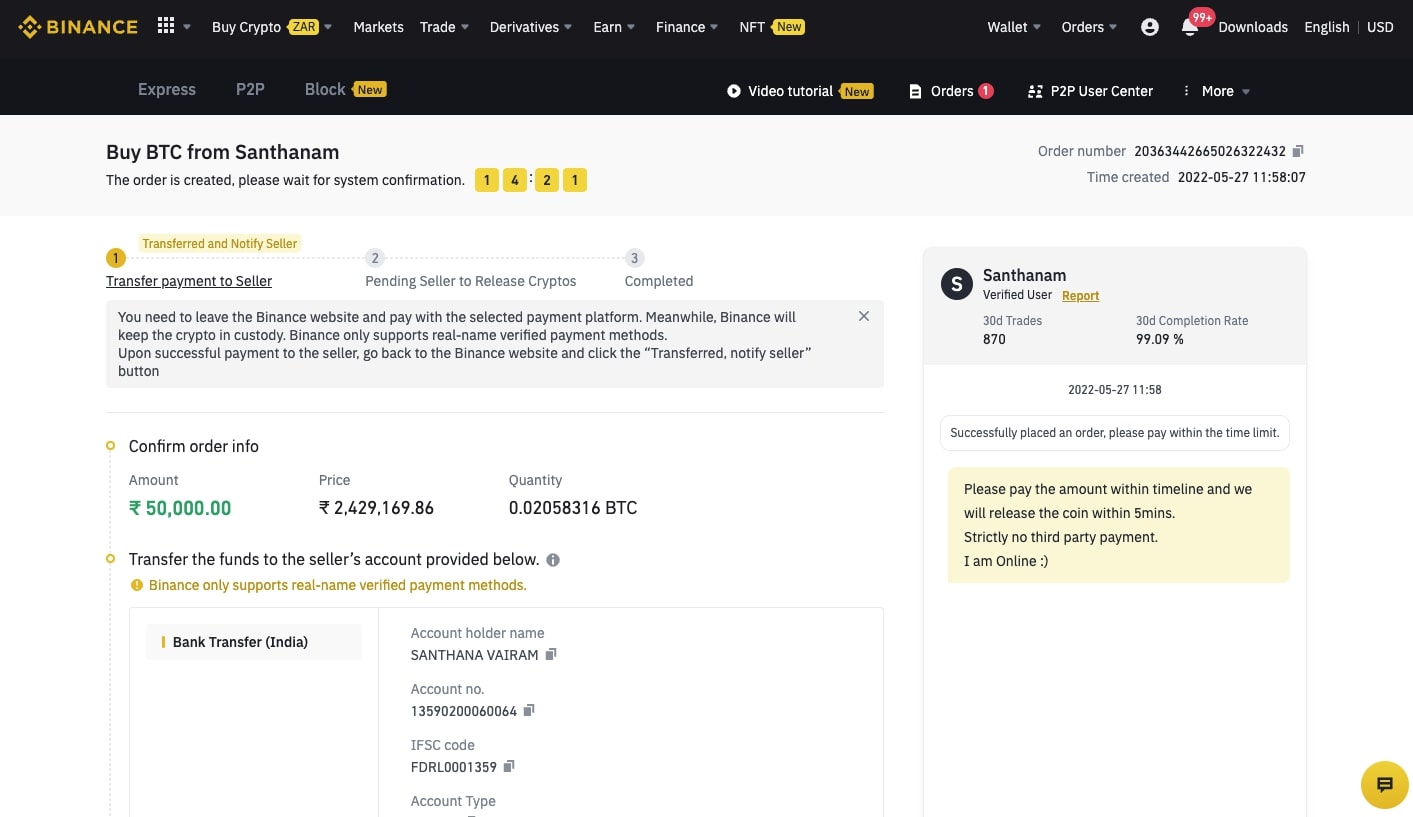
Task: Expand the Trade dropdown
Action: point(444,27)
